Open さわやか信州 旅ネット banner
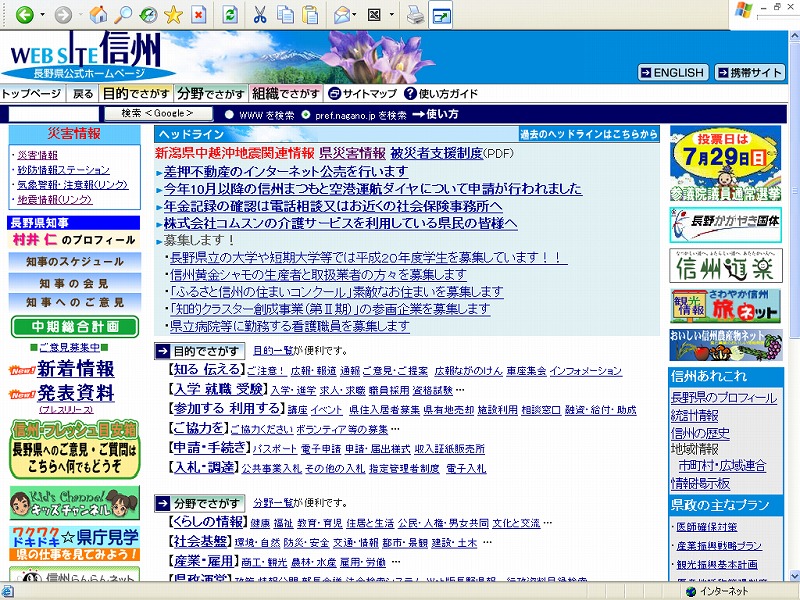Viewport: 800px width, 600px height. (725, 306)
